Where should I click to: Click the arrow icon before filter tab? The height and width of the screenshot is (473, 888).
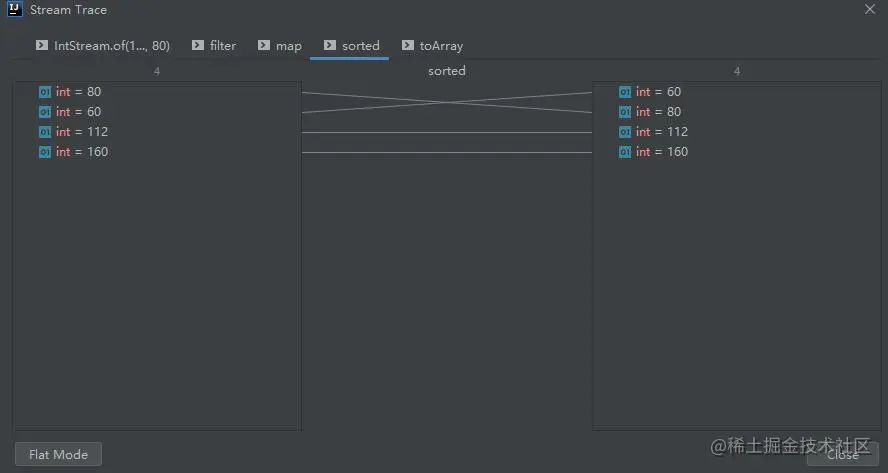[x=198, y=45]
